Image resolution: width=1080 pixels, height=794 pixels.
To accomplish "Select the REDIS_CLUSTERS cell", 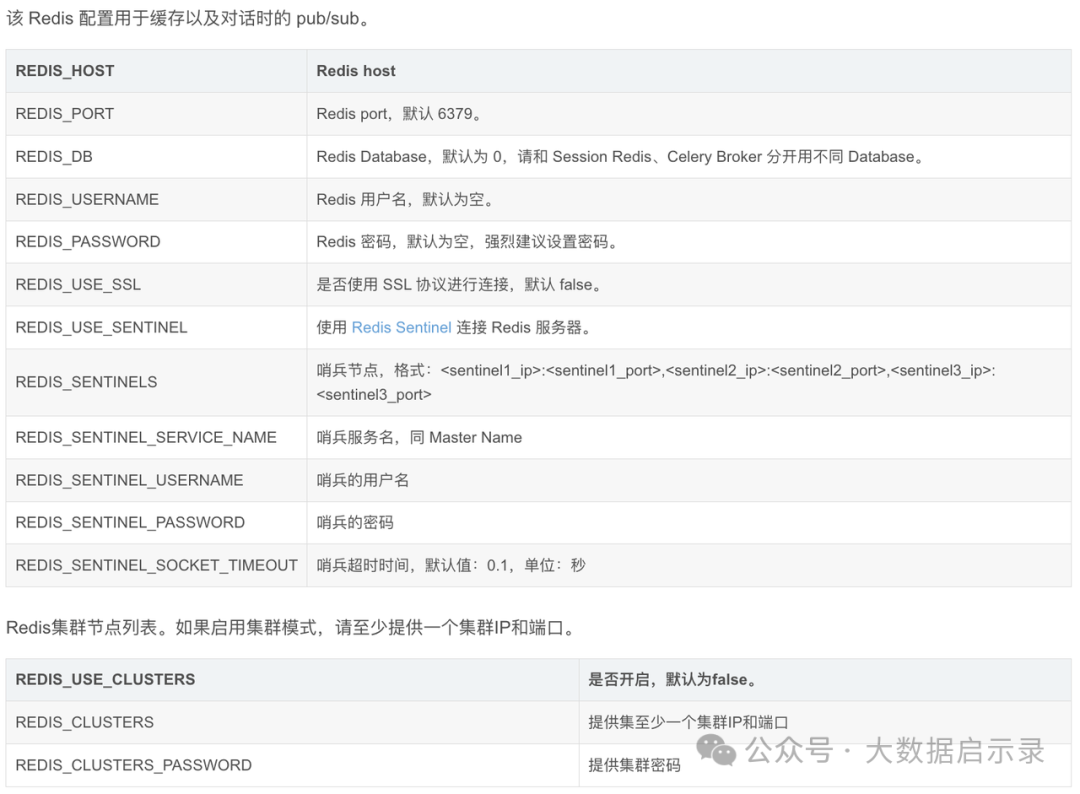I will tap(293, 722).
